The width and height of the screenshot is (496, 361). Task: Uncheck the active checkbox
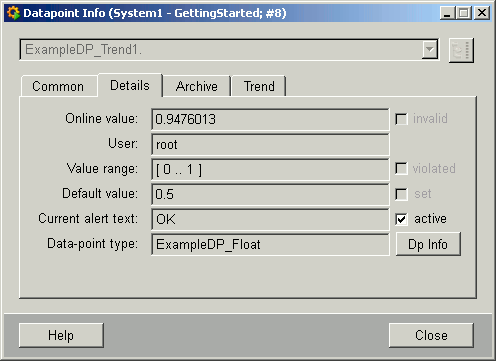[x=401, y=219]
